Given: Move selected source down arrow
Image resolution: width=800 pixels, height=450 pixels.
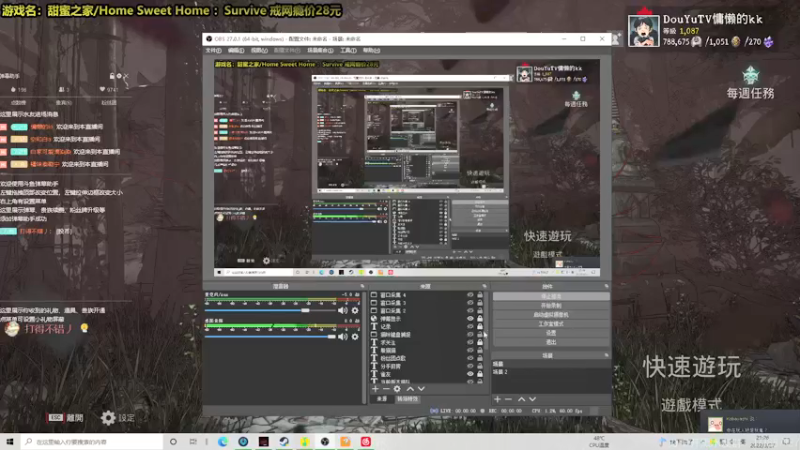Looking at the screenshot, I should click(x=421, y=389).
